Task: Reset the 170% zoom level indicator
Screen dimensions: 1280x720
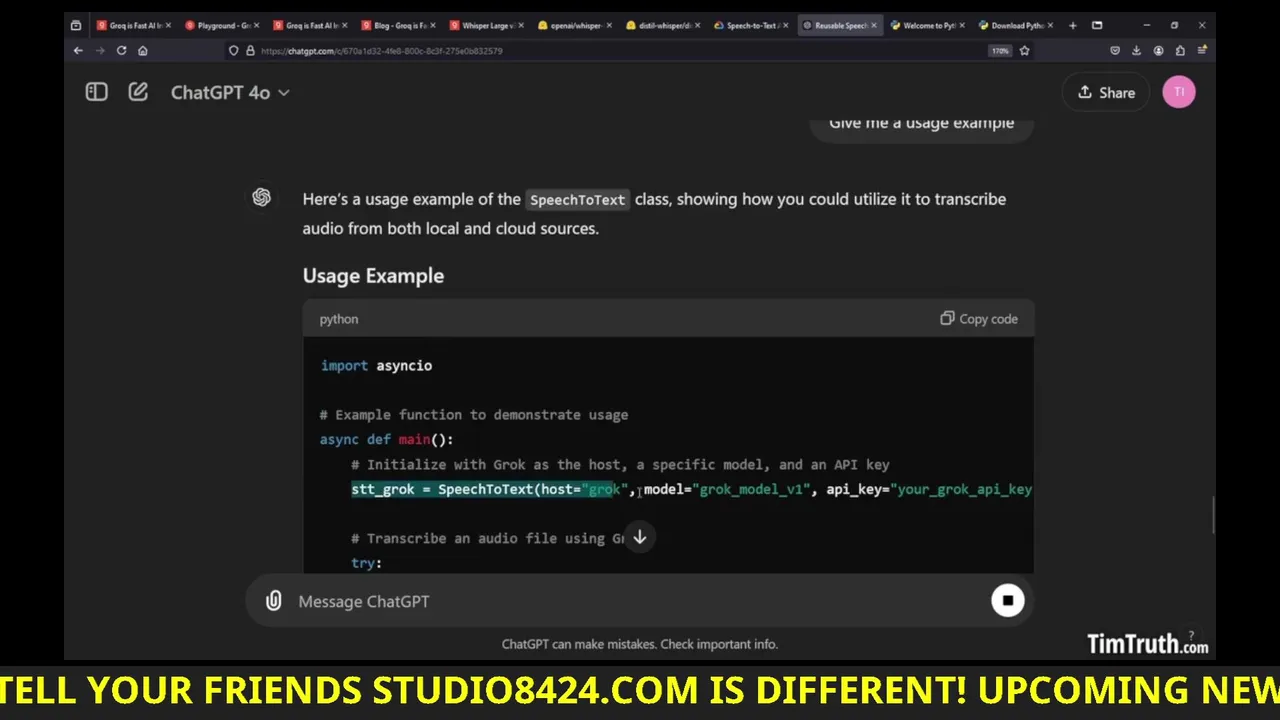Action: [x=1000, y=51]
